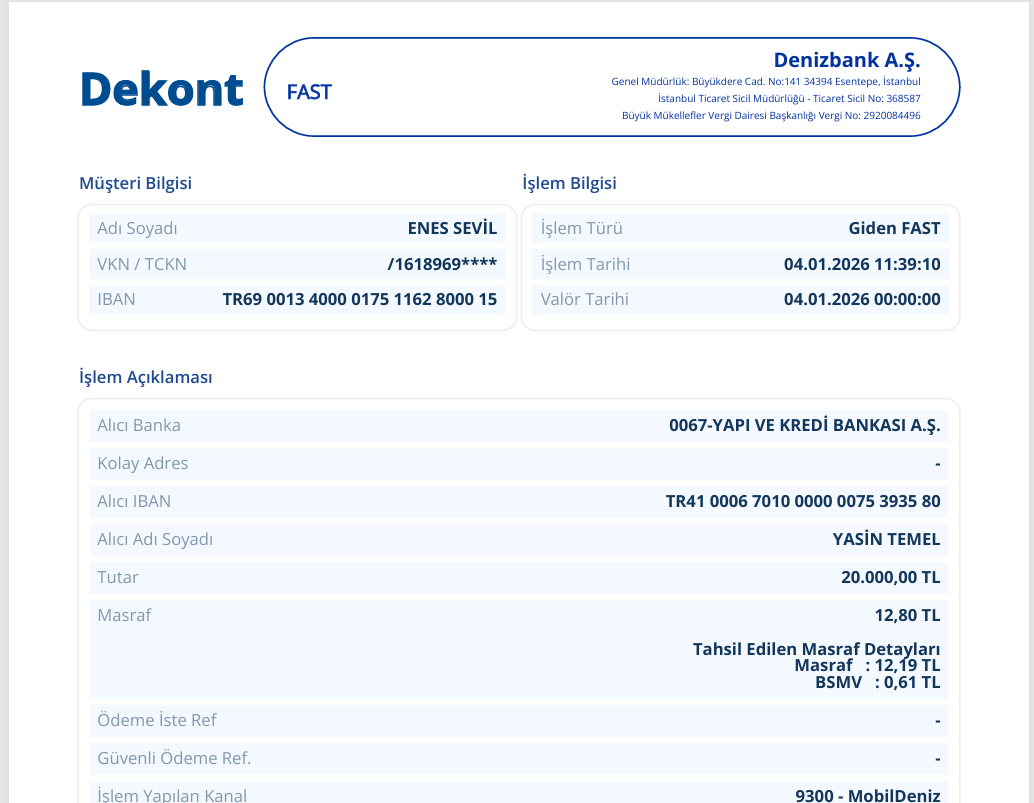
Task: Click the Masraf row label
Action: pyautogui.click(x=124, y=615)
